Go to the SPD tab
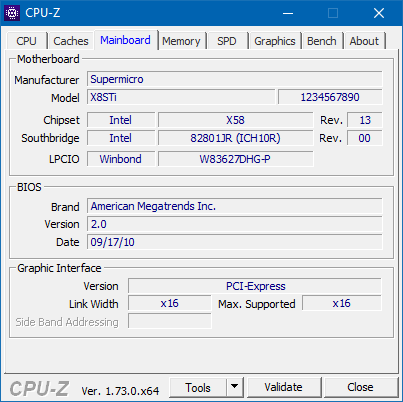403x402 pixels. [227, 41]
